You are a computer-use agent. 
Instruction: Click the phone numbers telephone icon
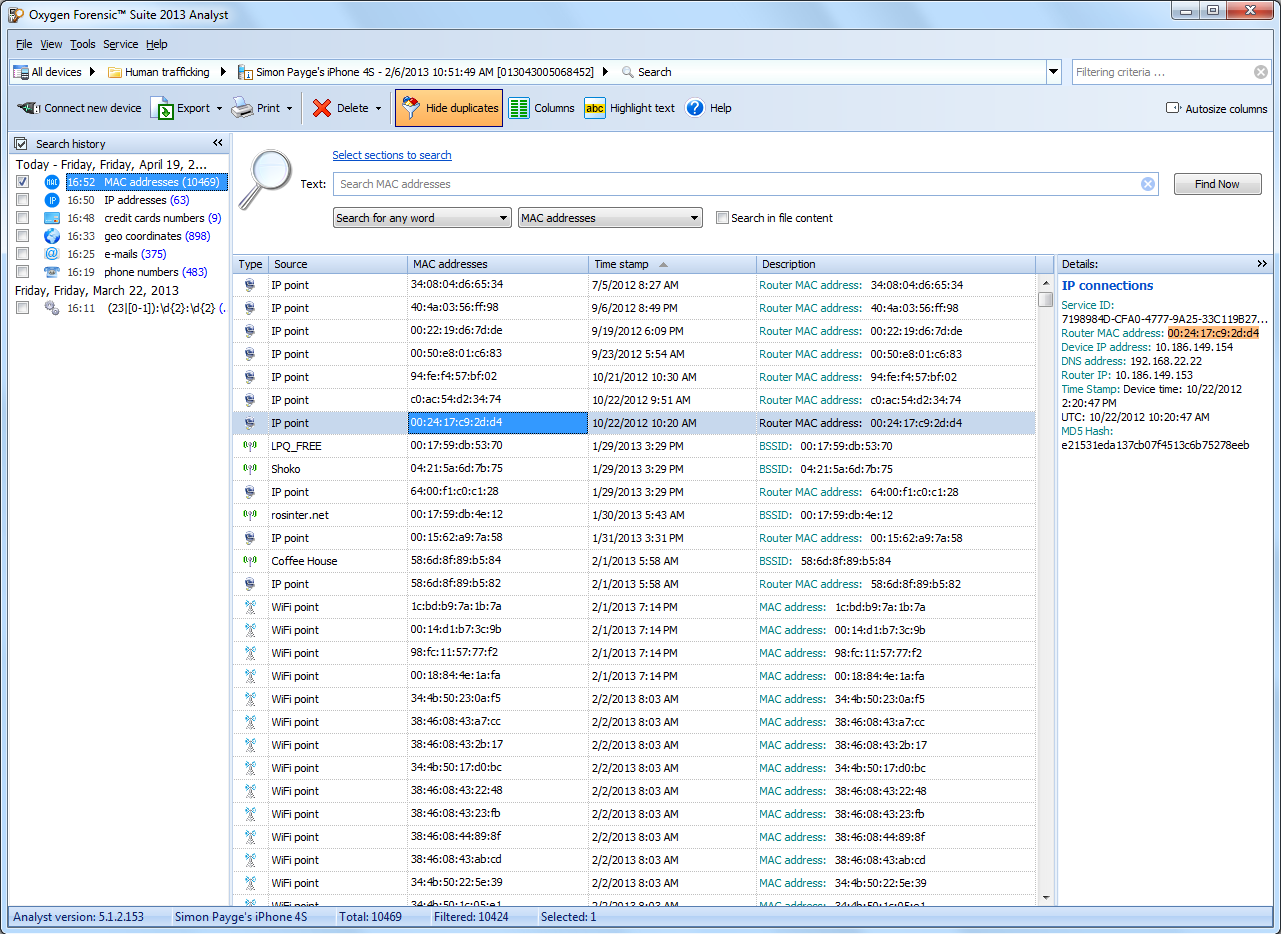click(x=52, y=272)
